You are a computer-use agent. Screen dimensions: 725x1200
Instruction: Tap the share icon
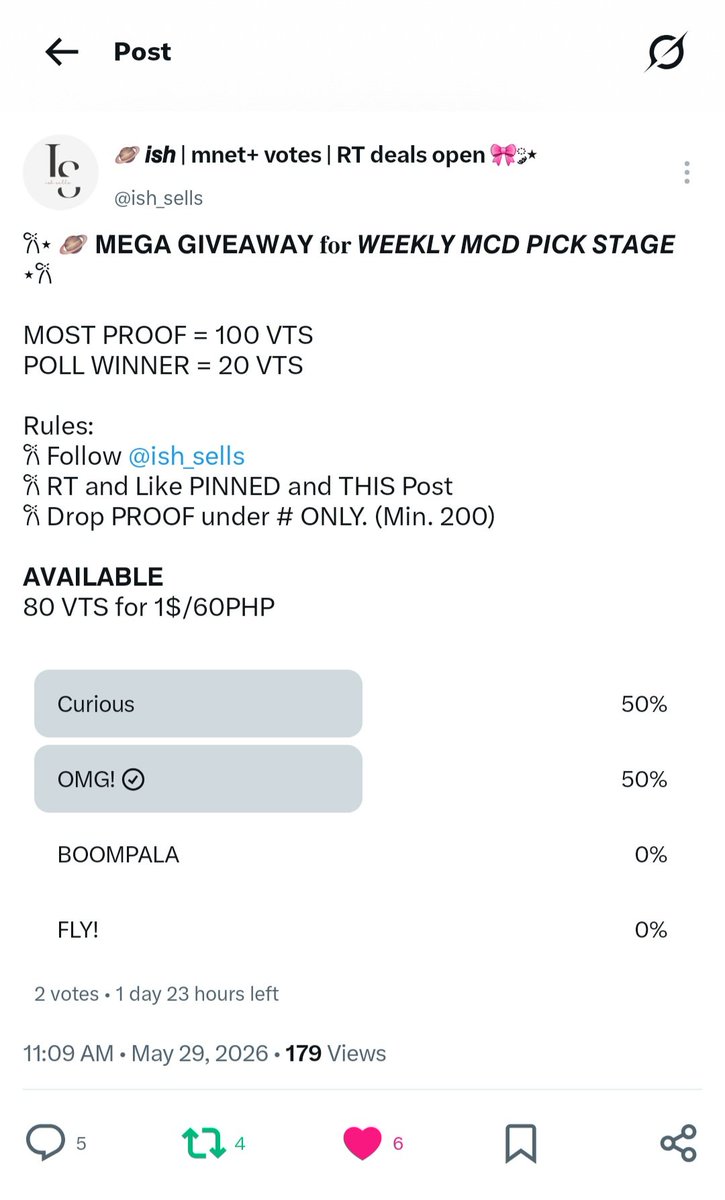[x=678, y=1142]
